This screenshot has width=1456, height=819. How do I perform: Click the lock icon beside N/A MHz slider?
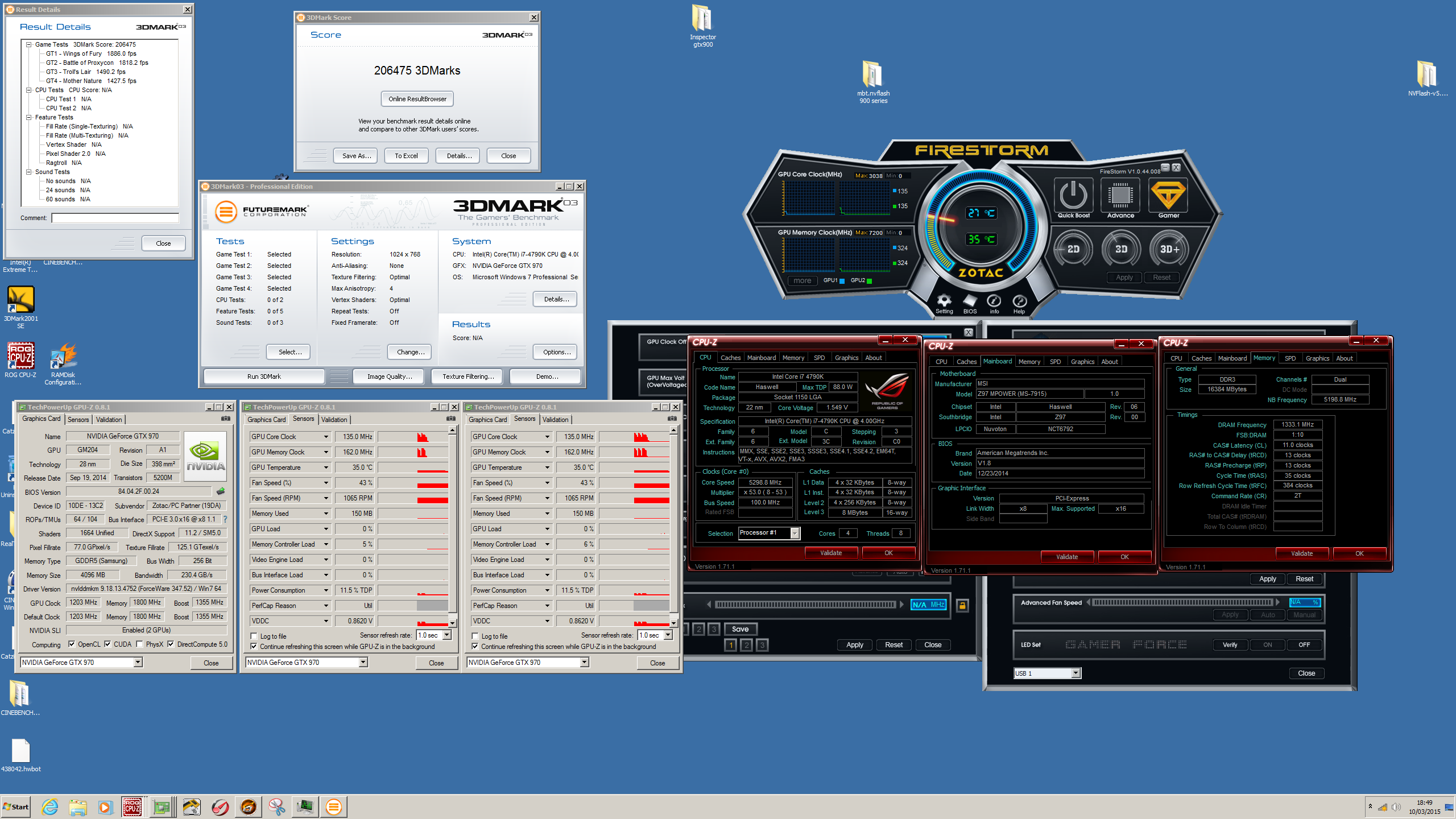click(x=962, y=605)
